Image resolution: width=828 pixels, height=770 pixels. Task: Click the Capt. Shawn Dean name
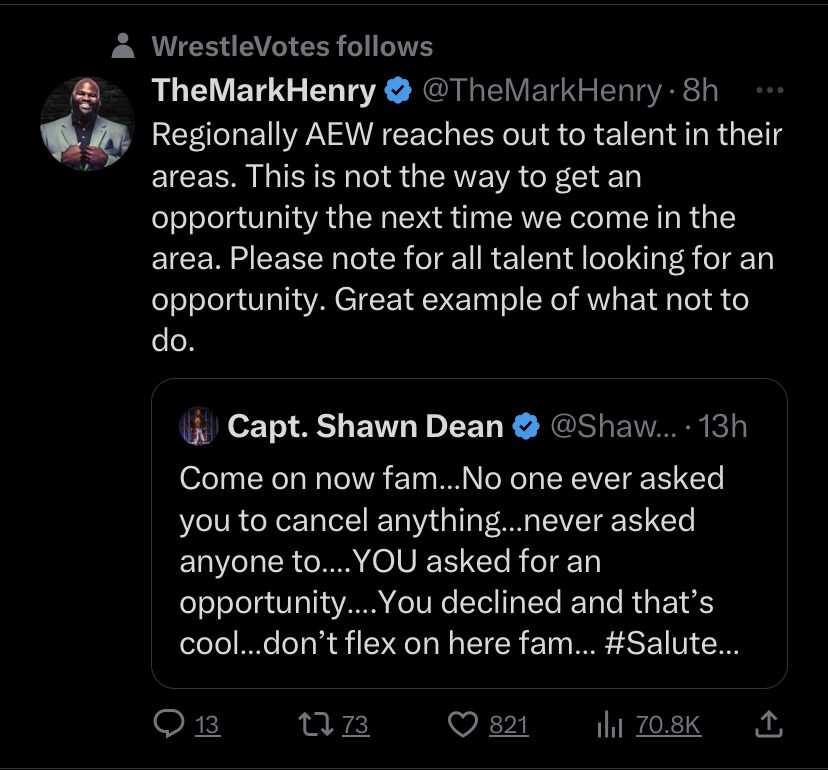click(x=365, y=427)
